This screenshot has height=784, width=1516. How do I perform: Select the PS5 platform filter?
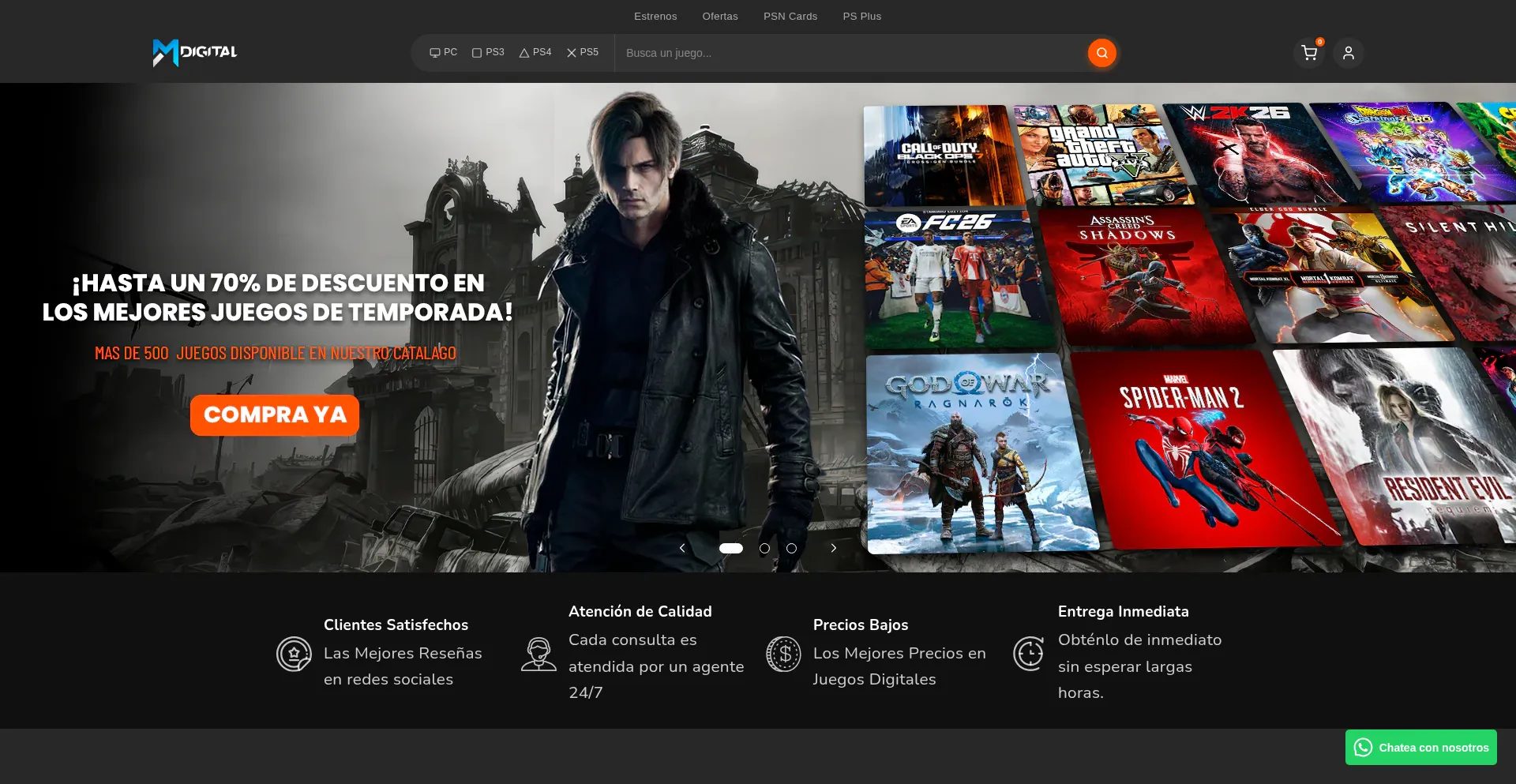point(583,52)
